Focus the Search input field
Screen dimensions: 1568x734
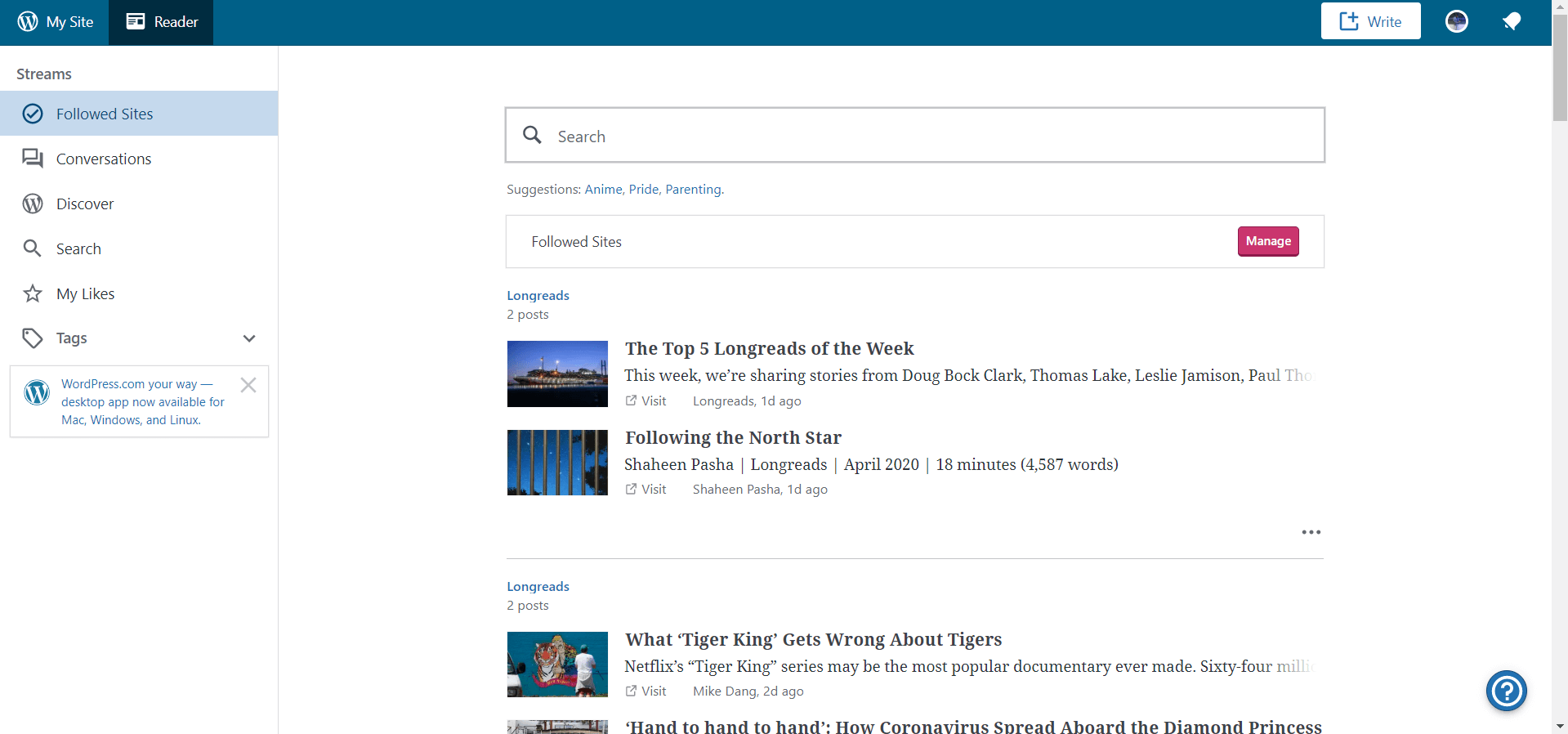pyautogui.click(x=914, y=135)
